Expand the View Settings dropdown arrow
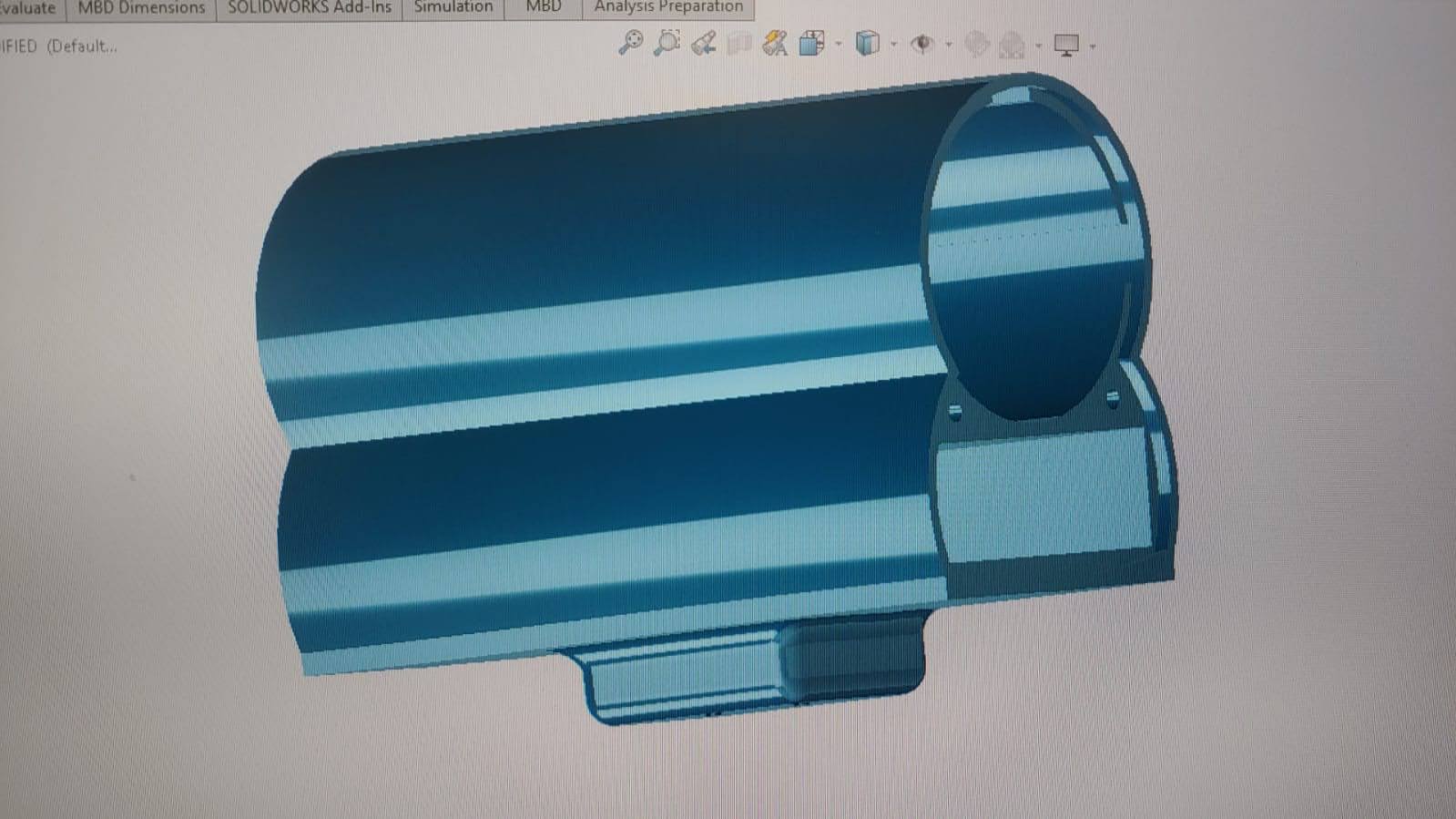 click(1093, 46)
